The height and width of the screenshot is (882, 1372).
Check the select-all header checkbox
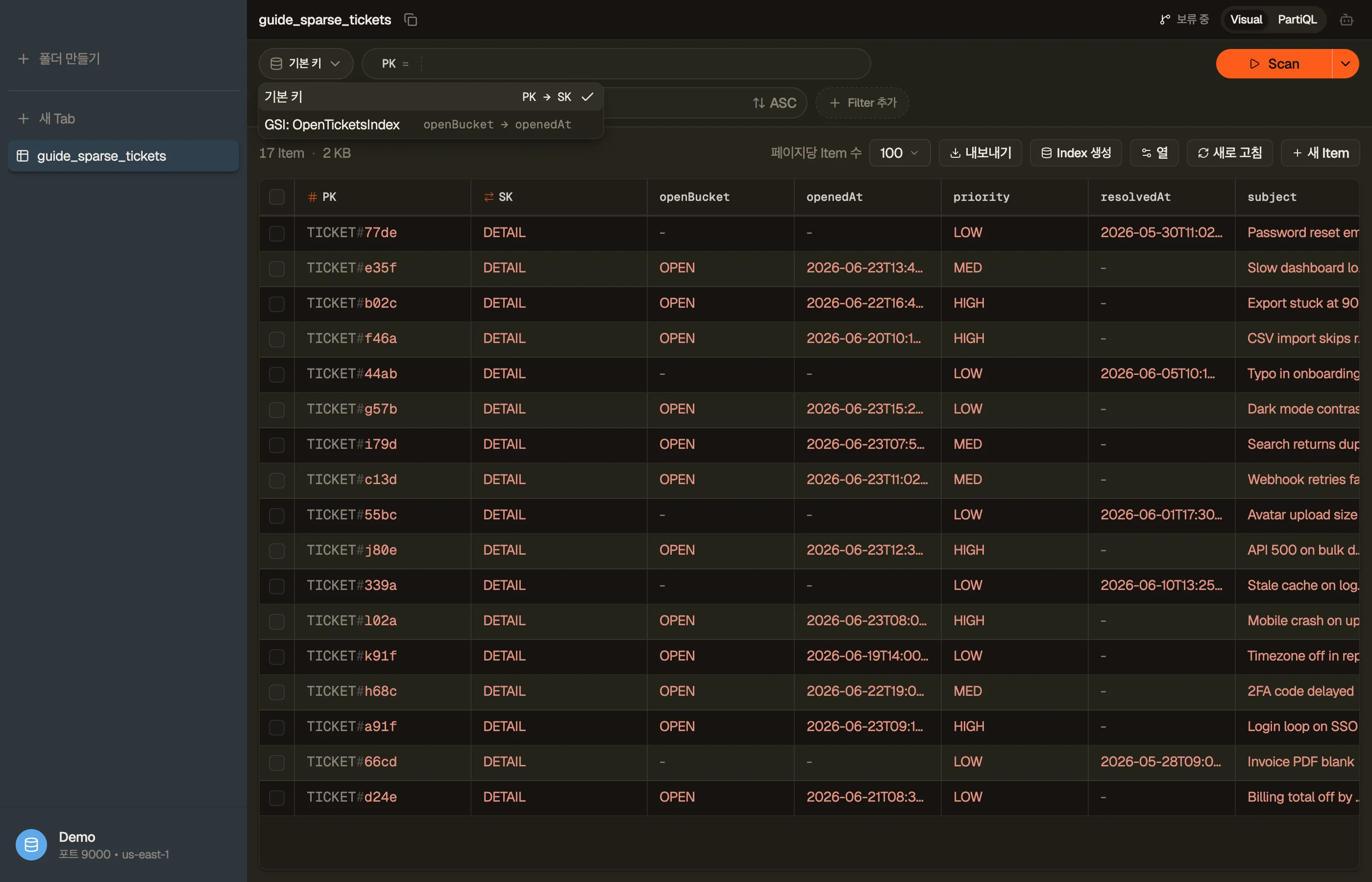276,197
